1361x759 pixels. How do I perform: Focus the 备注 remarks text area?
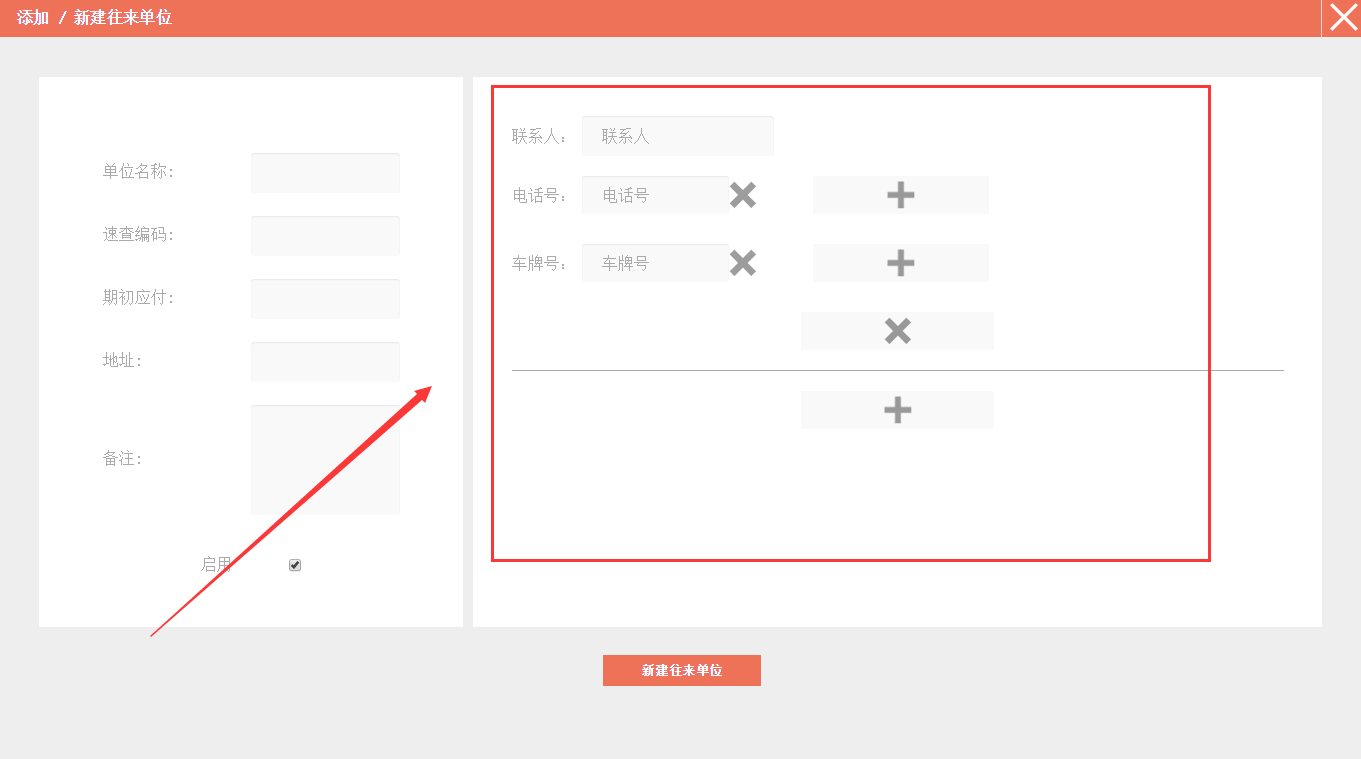click(325, 460)
